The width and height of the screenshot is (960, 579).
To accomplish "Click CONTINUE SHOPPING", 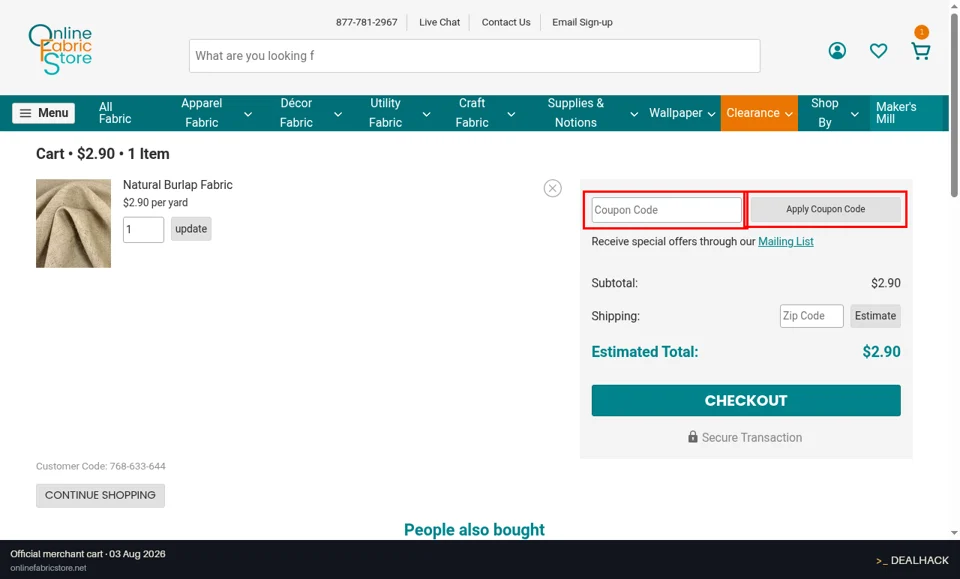I will coord(100,495).
